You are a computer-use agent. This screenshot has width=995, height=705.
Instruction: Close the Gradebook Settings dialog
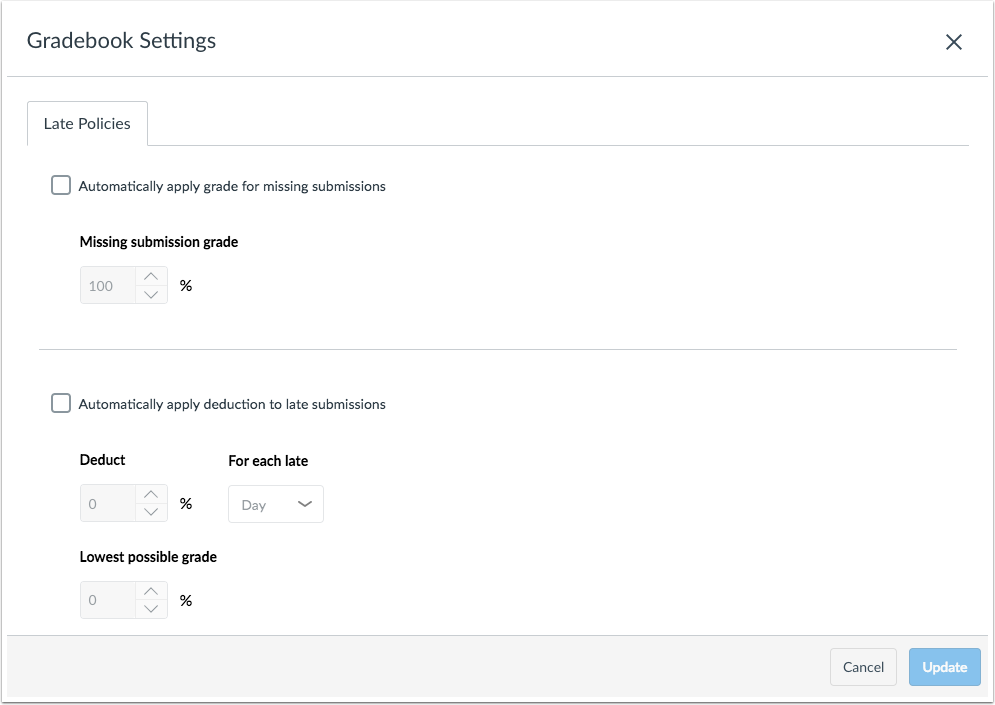click(x=953, y=42)
